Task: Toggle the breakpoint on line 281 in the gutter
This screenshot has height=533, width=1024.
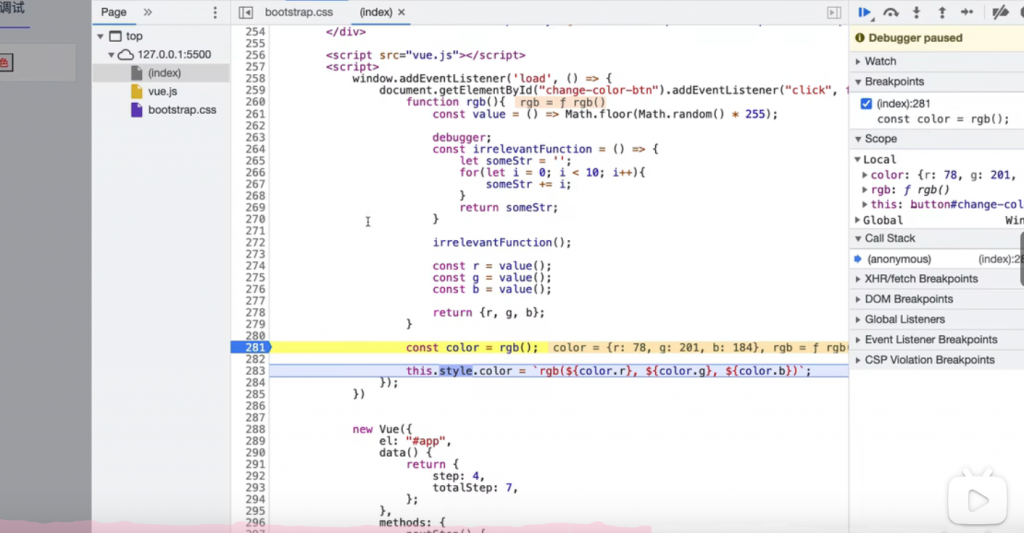Action: tap(250, 347)
